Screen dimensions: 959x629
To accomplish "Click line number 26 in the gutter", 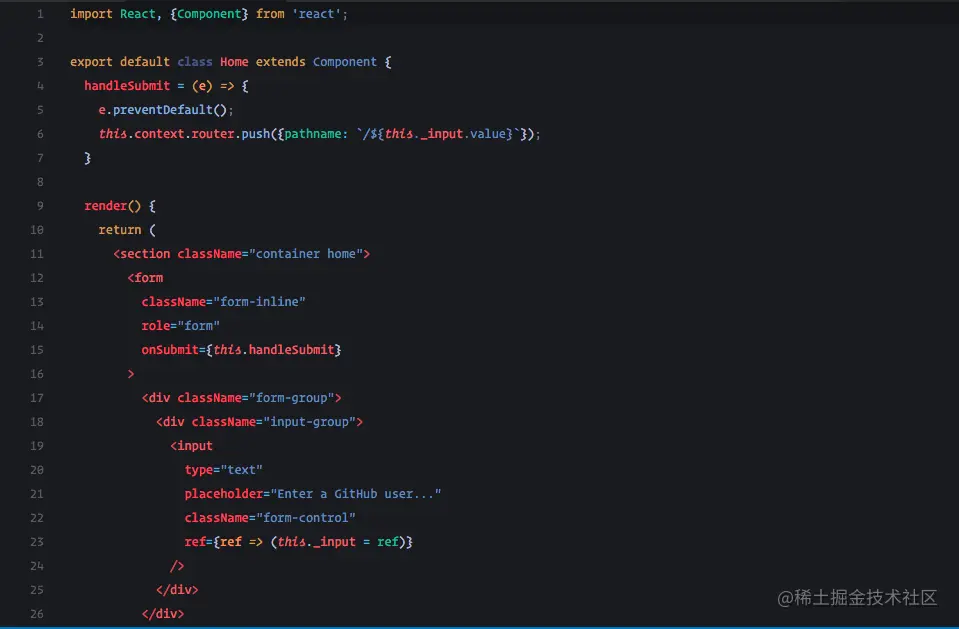I will click(36, 613).
